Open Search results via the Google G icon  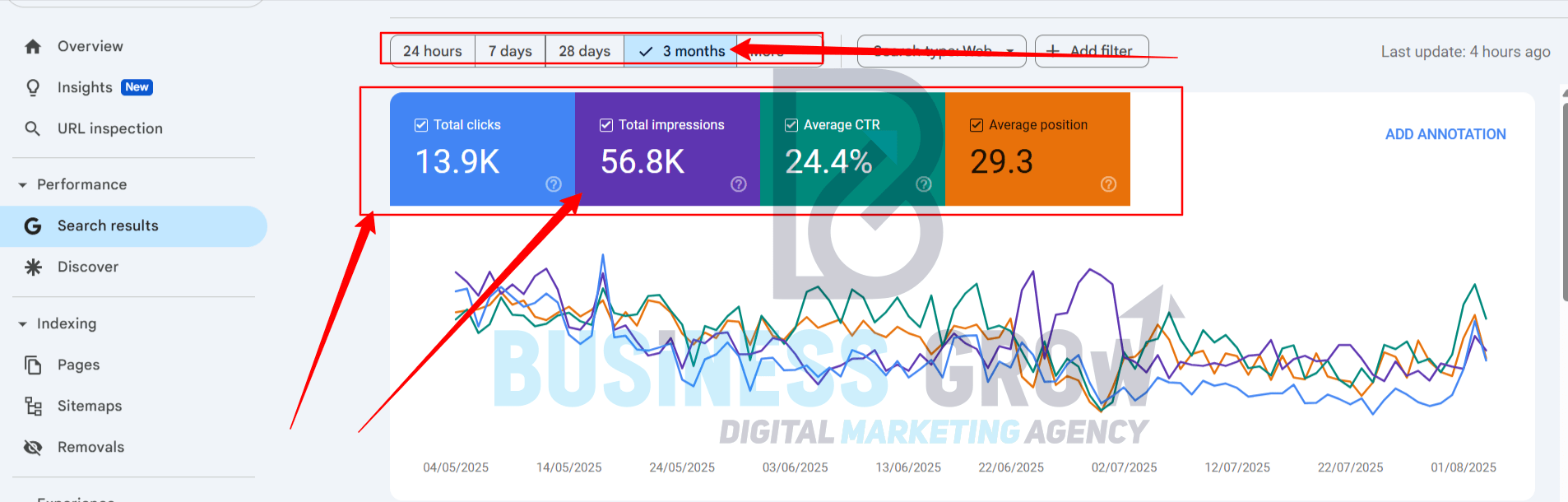pyautogui.click(x=33, y=226)
